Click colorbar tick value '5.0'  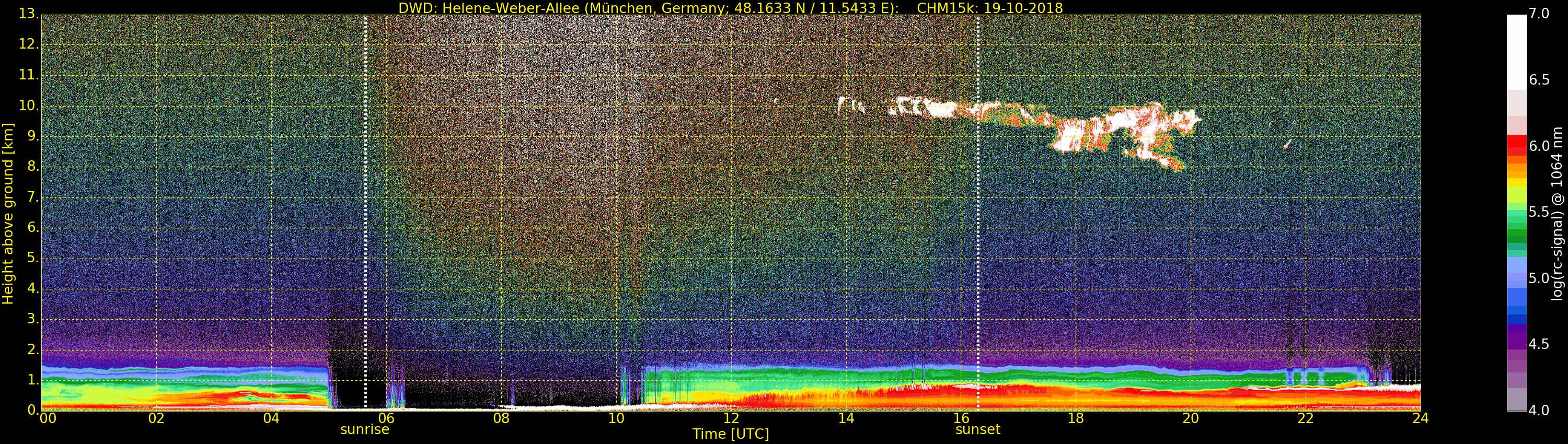tap(1539, 278)
